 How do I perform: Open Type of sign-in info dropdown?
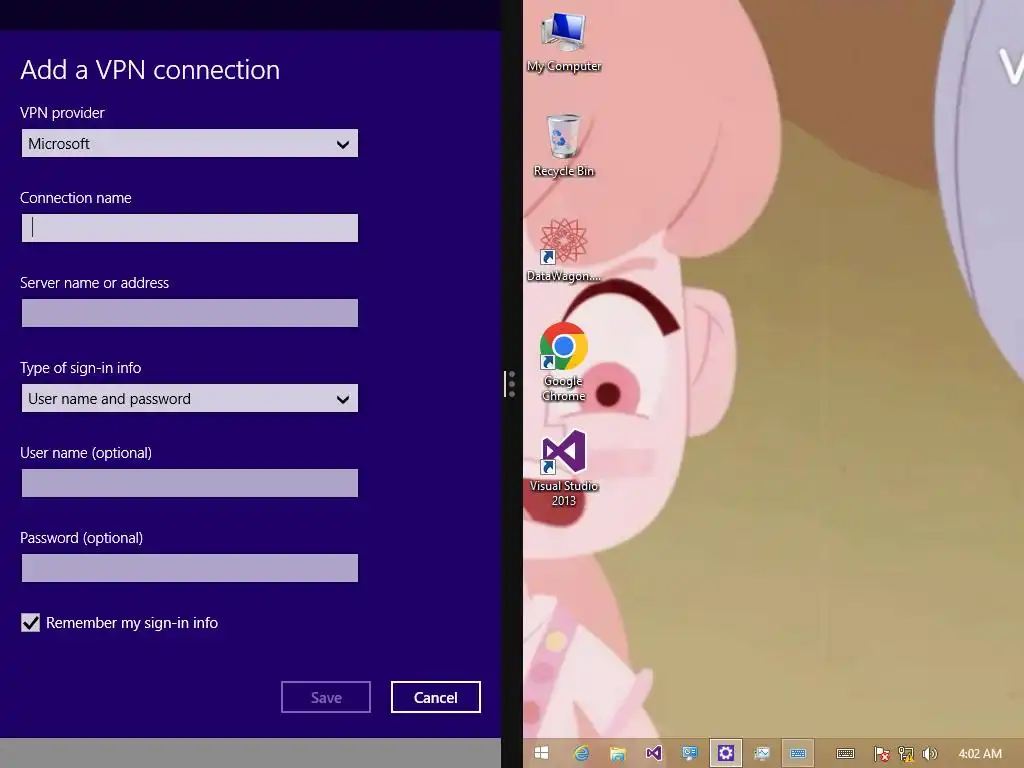tap(189, 398)
